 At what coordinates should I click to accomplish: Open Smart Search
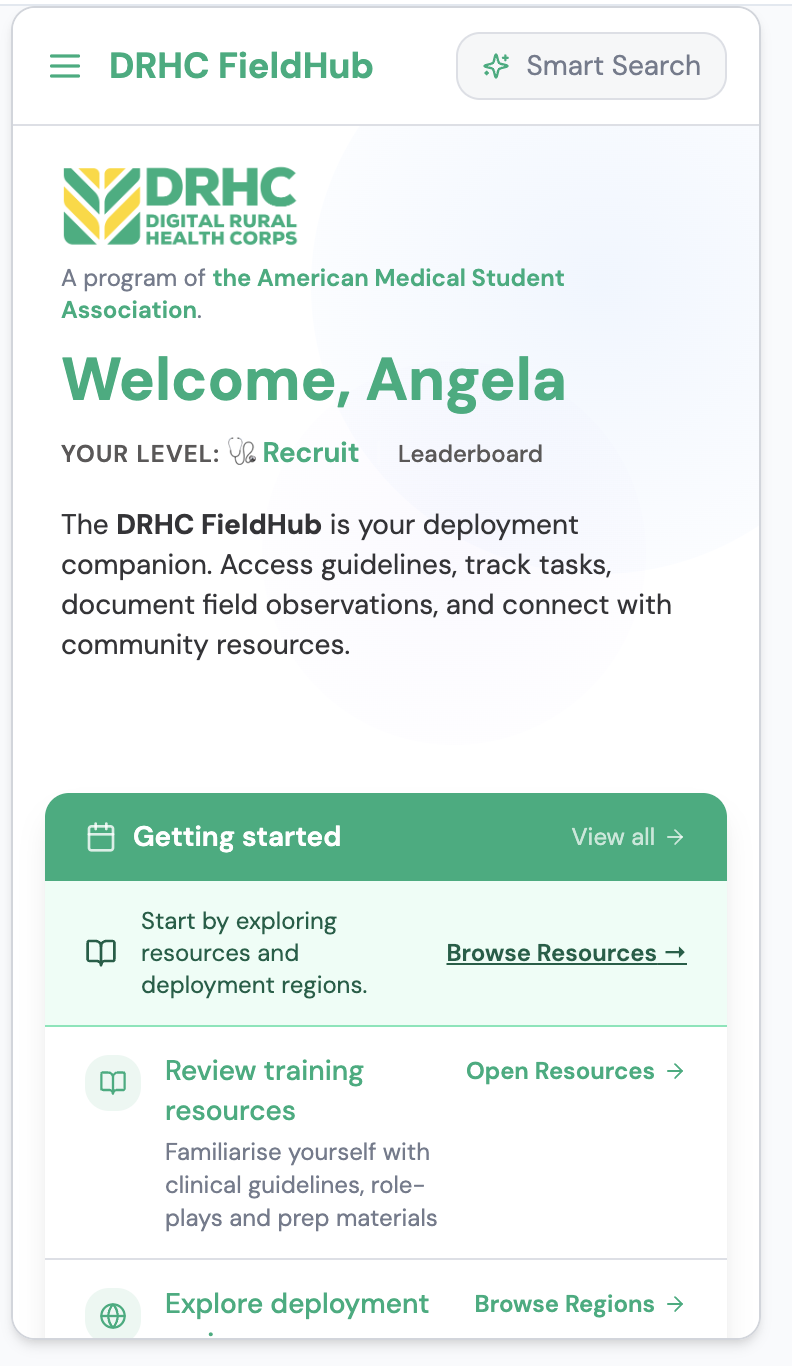click(x=591, y=66)
